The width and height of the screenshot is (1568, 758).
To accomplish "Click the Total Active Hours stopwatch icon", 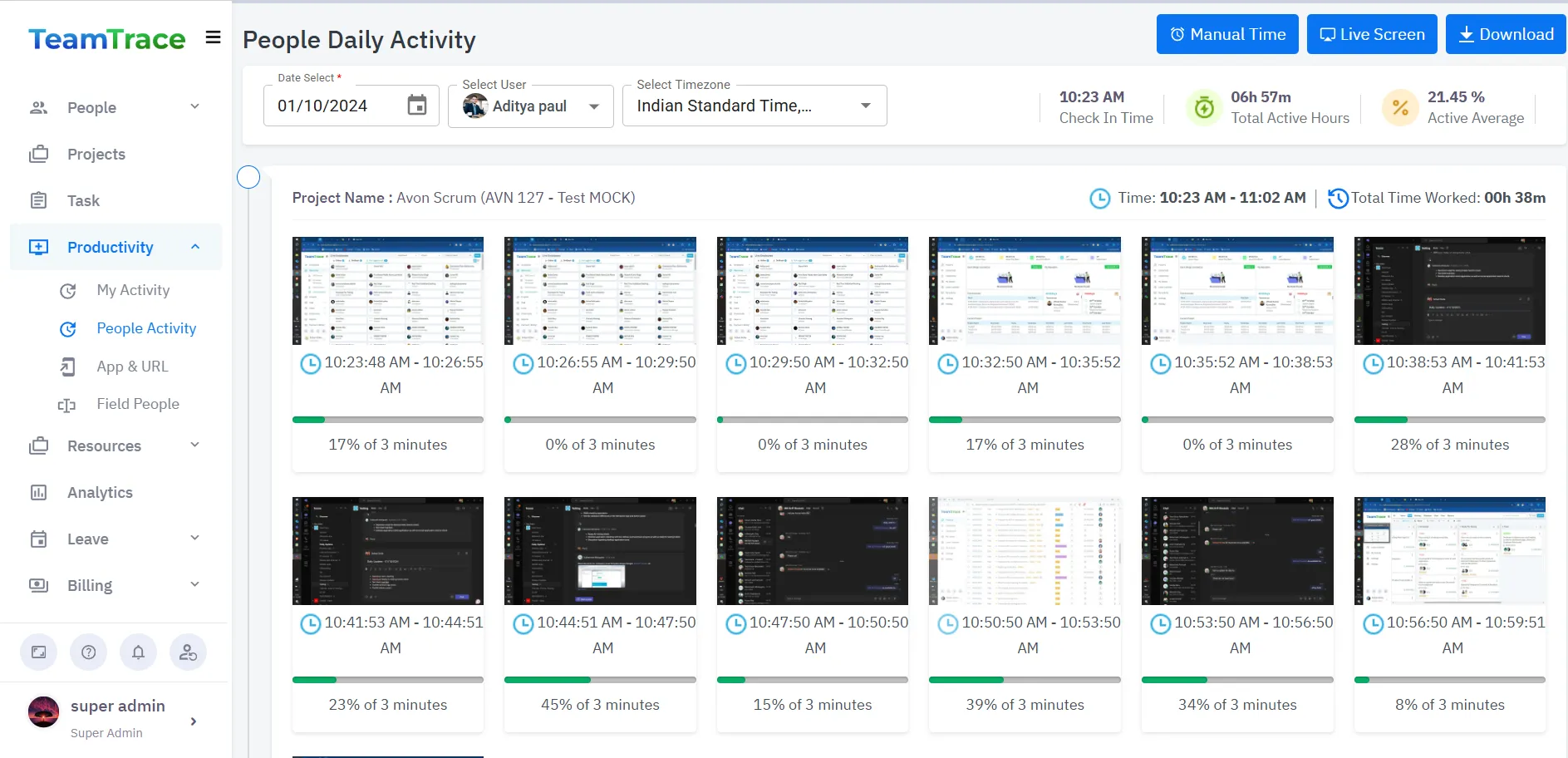I will coord(1204,107).
